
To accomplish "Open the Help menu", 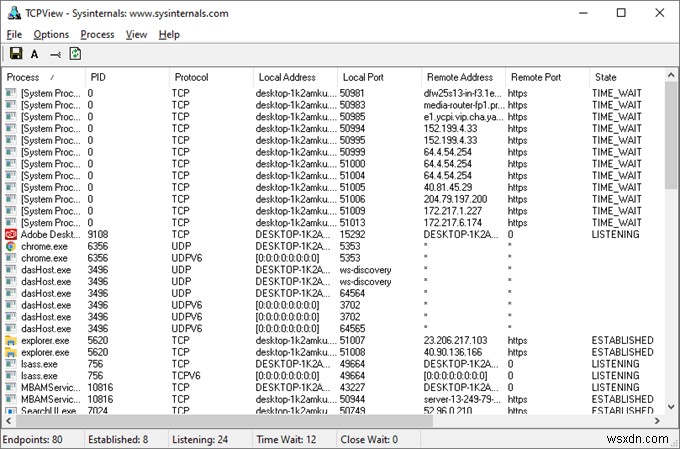I will (169, 35).
